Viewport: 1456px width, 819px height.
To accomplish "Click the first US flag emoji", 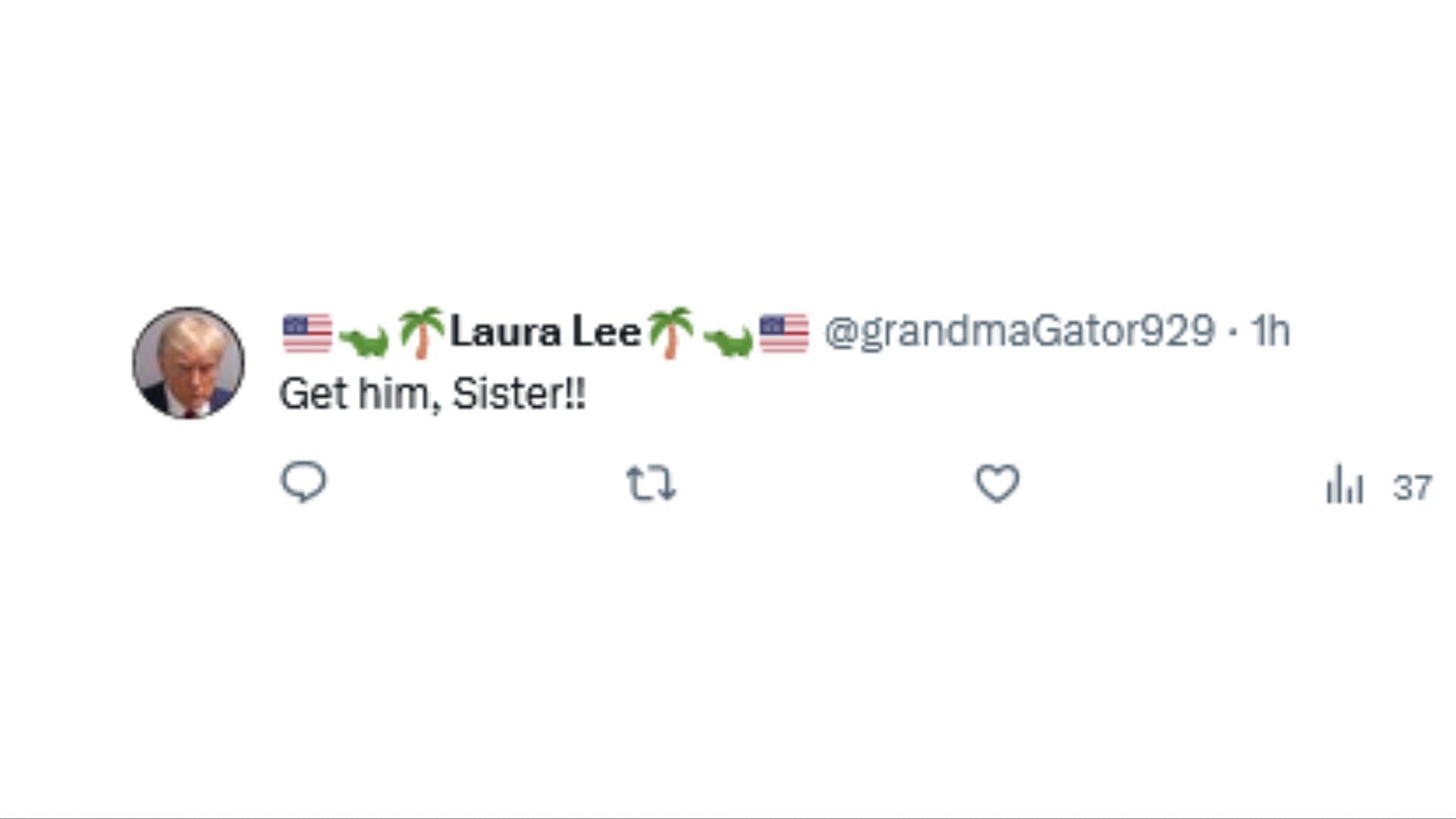I will 307,334.
